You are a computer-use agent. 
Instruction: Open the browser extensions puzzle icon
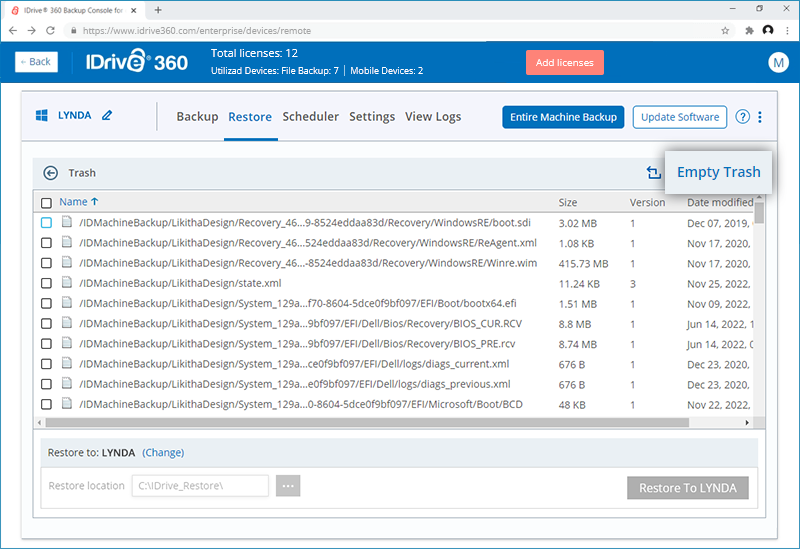click(749, 31)
